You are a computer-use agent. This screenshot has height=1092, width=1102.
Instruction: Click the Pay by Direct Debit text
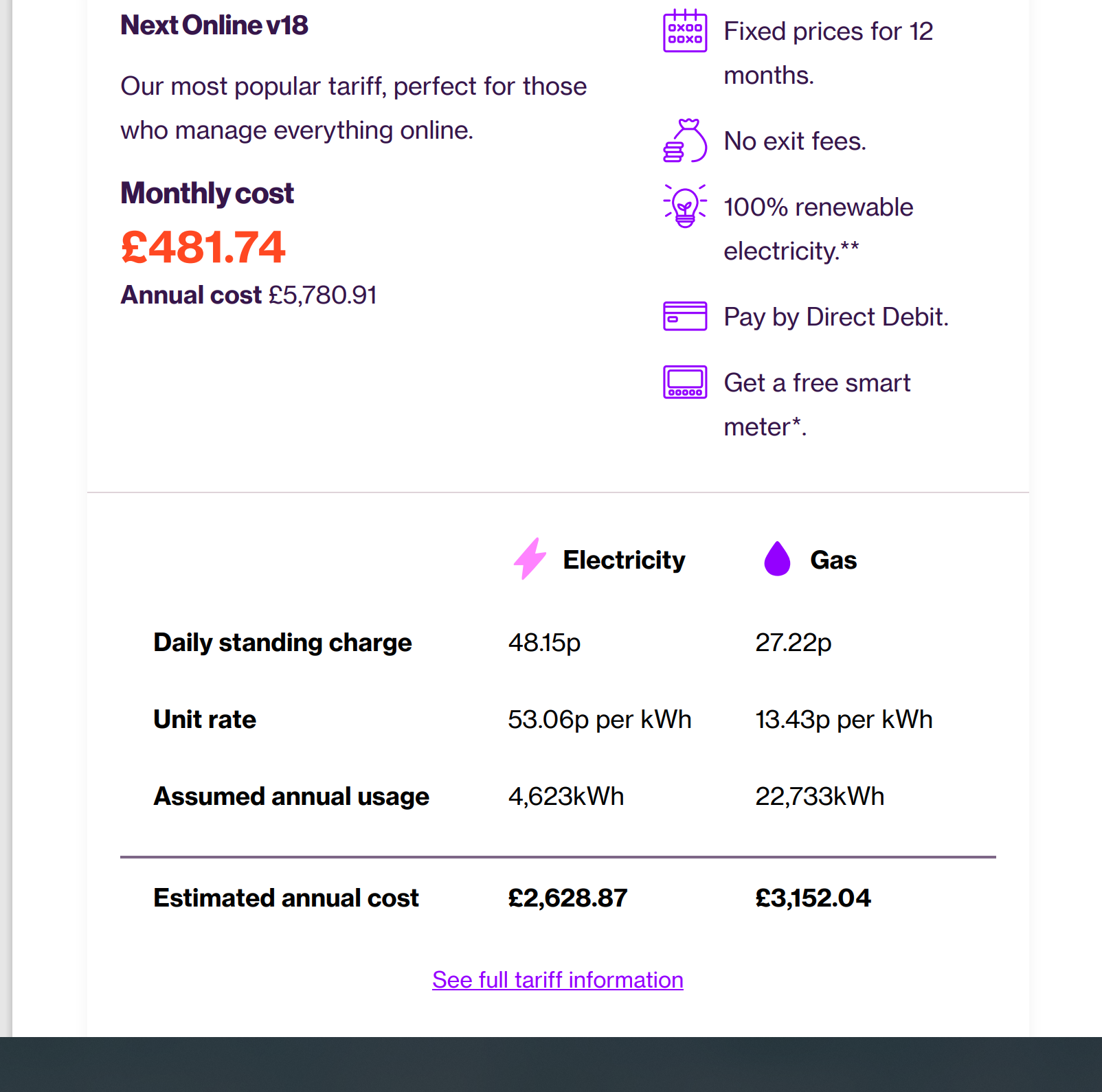tap(835, 317)
